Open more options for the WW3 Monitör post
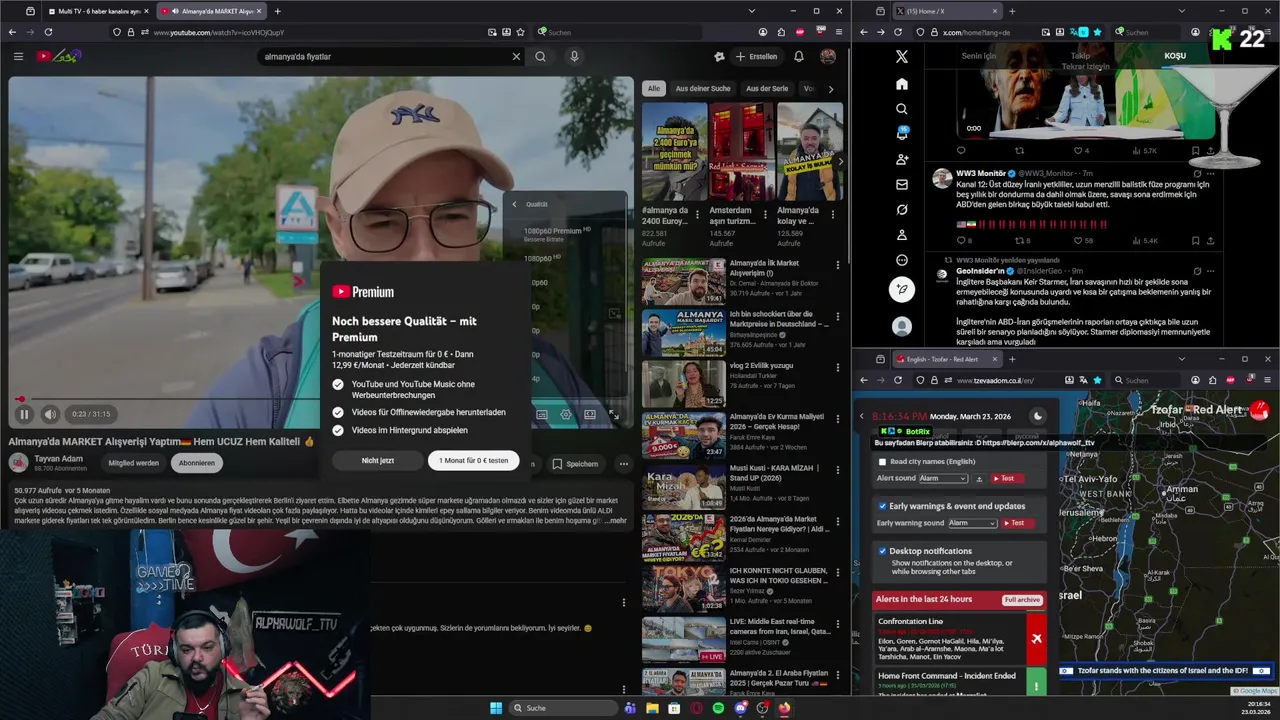This screenshot has width=1280, height=720. pyautogui.click(x=1210, y=173)
